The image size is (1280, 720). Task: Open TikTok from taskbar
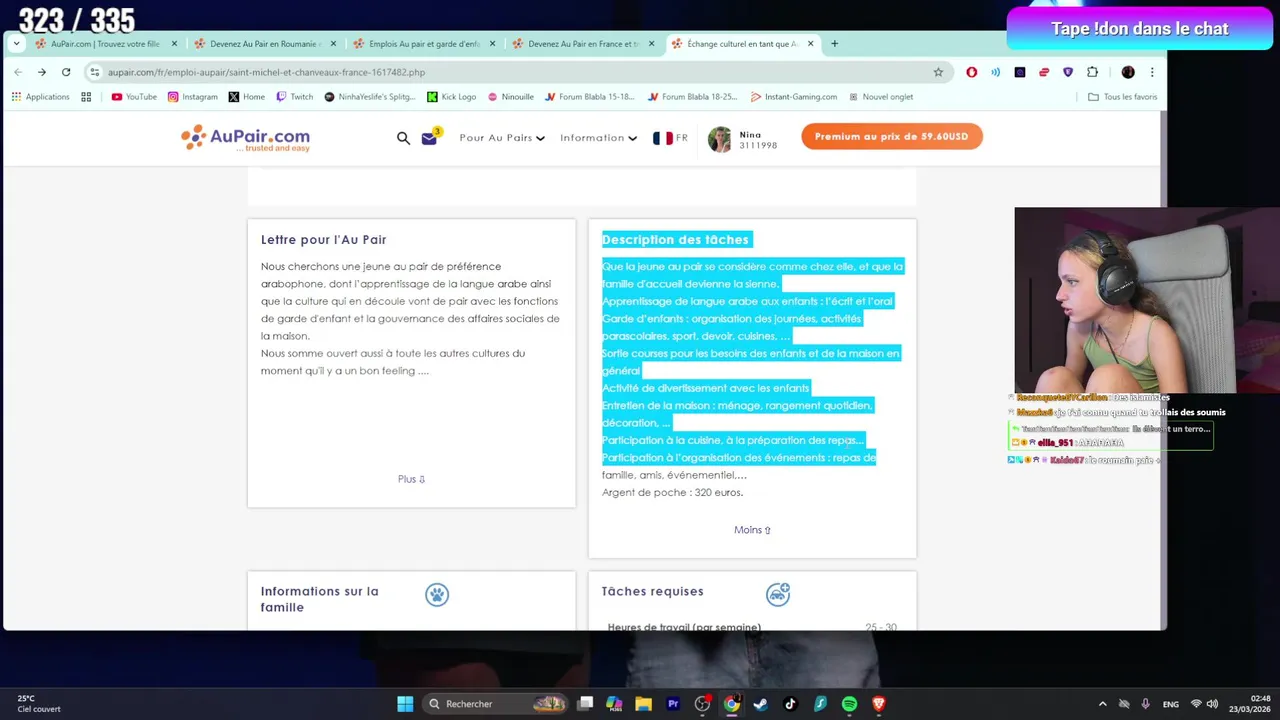coord(790,704)
